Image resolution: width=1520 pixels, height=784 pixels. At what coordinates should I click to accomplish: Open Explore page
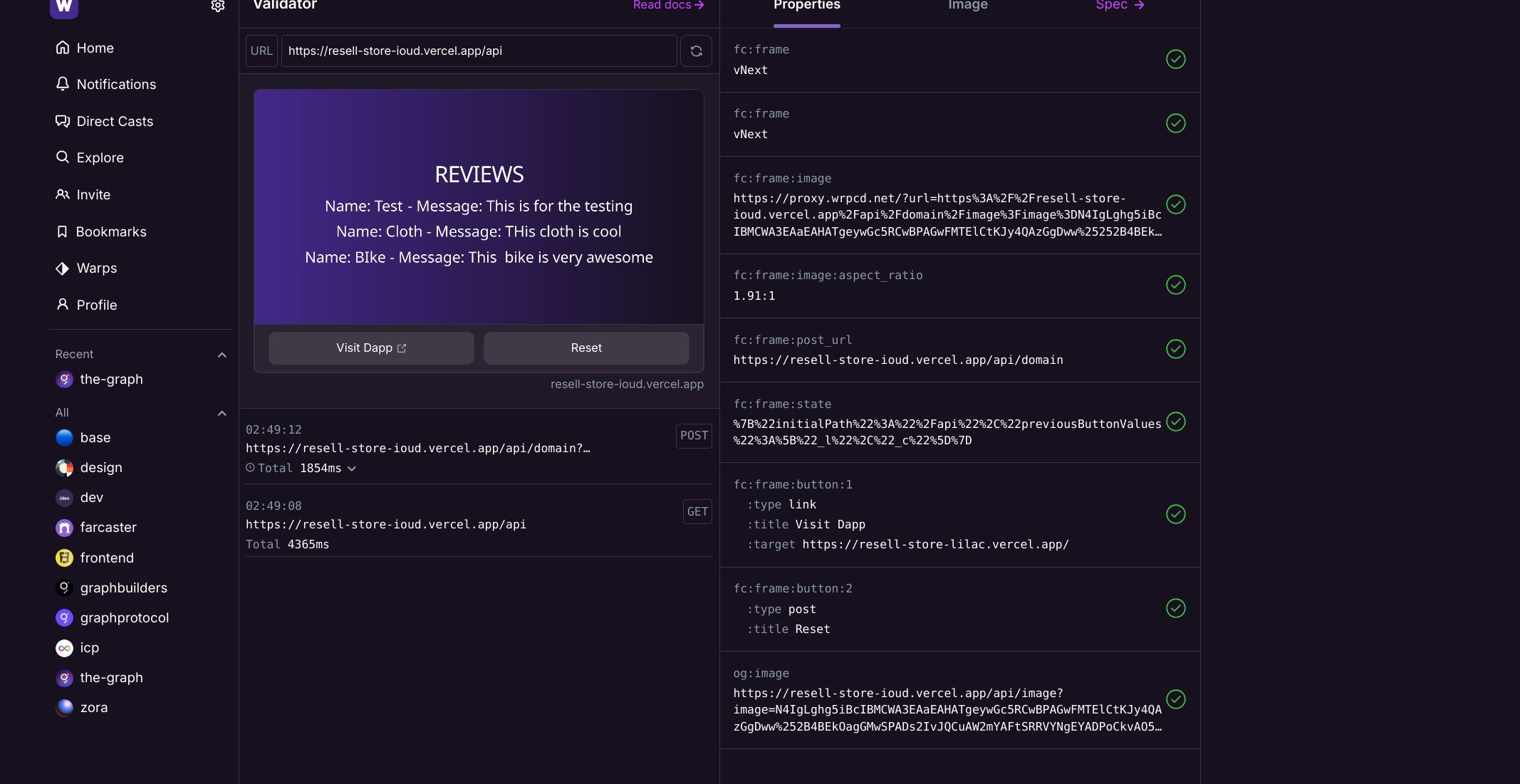[90, 157]
